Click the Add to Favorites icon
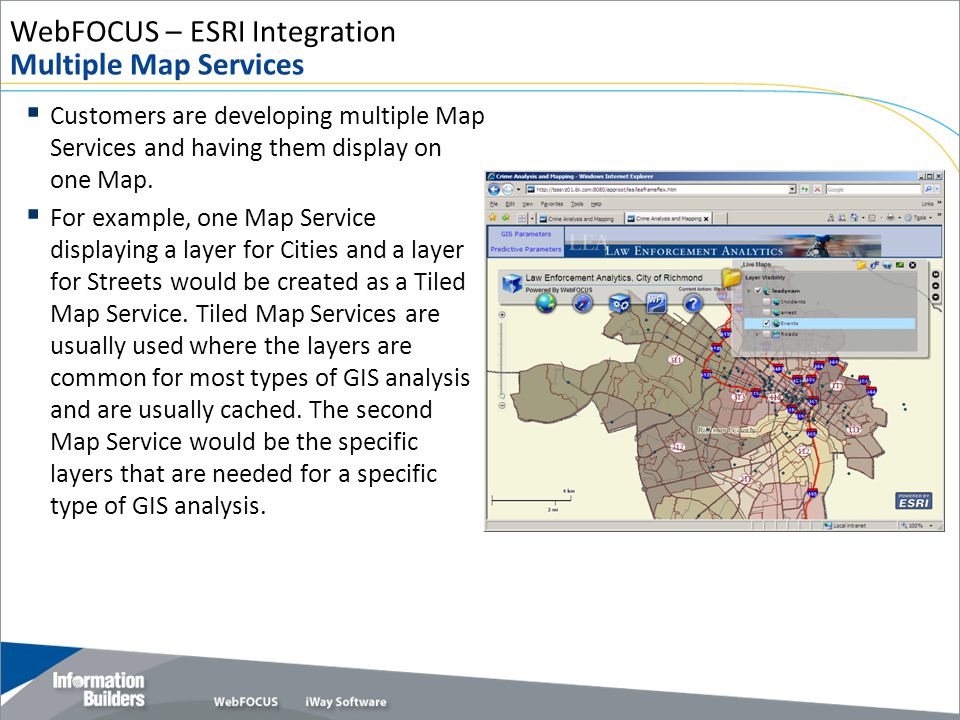Screen dimensions: 960x720 [x=506, y=217]
